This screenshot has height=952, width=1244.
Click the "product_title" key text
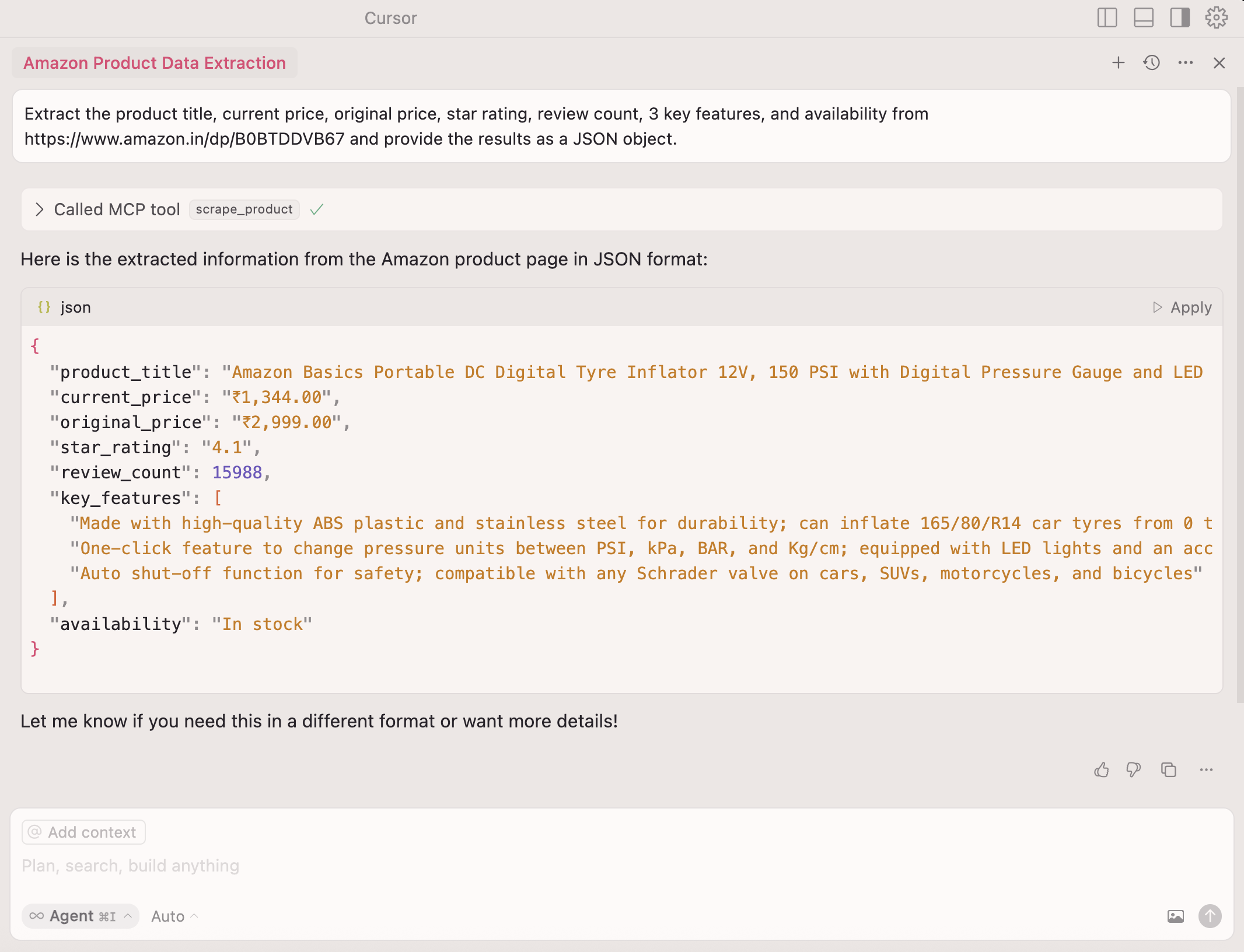coord(125,372)
